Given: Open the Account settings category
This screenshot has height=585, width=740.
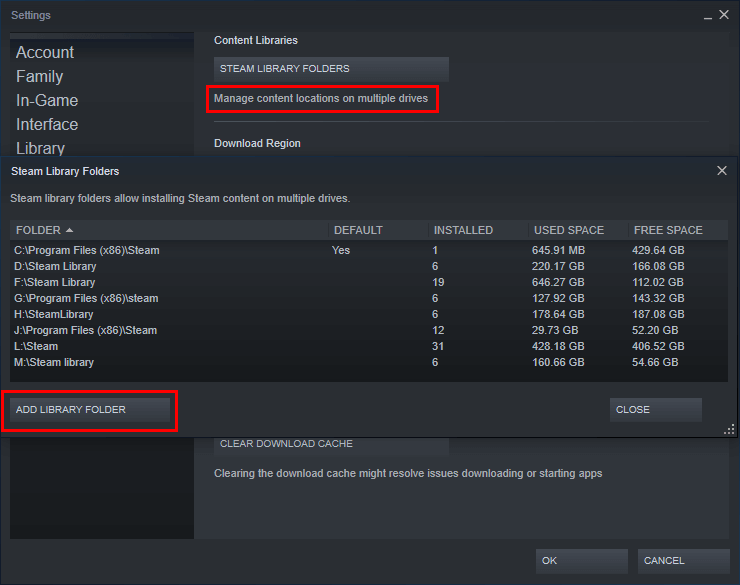Looking at the screenshot, I should point(45,52).
